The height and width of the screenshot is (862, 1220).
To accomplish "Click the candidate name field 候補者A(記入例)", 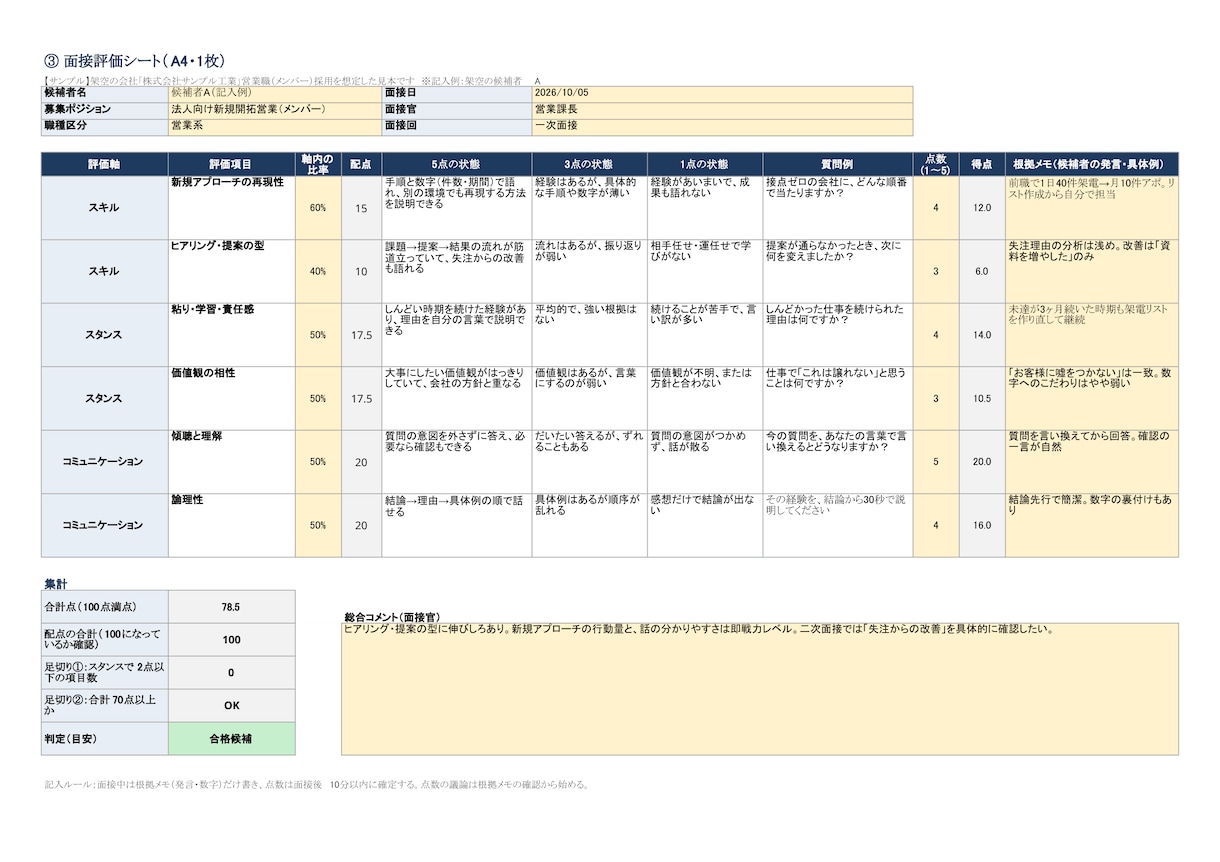I will [x=275, y=93].
